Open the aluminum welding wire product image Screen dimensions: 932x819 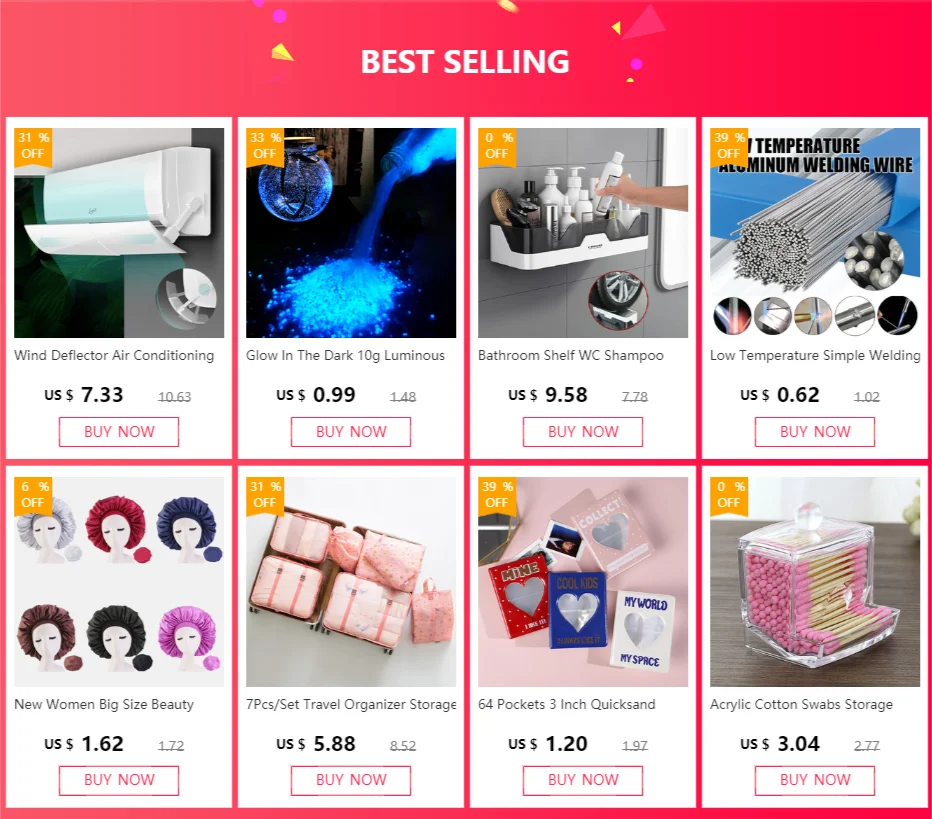tap(815, 233)
